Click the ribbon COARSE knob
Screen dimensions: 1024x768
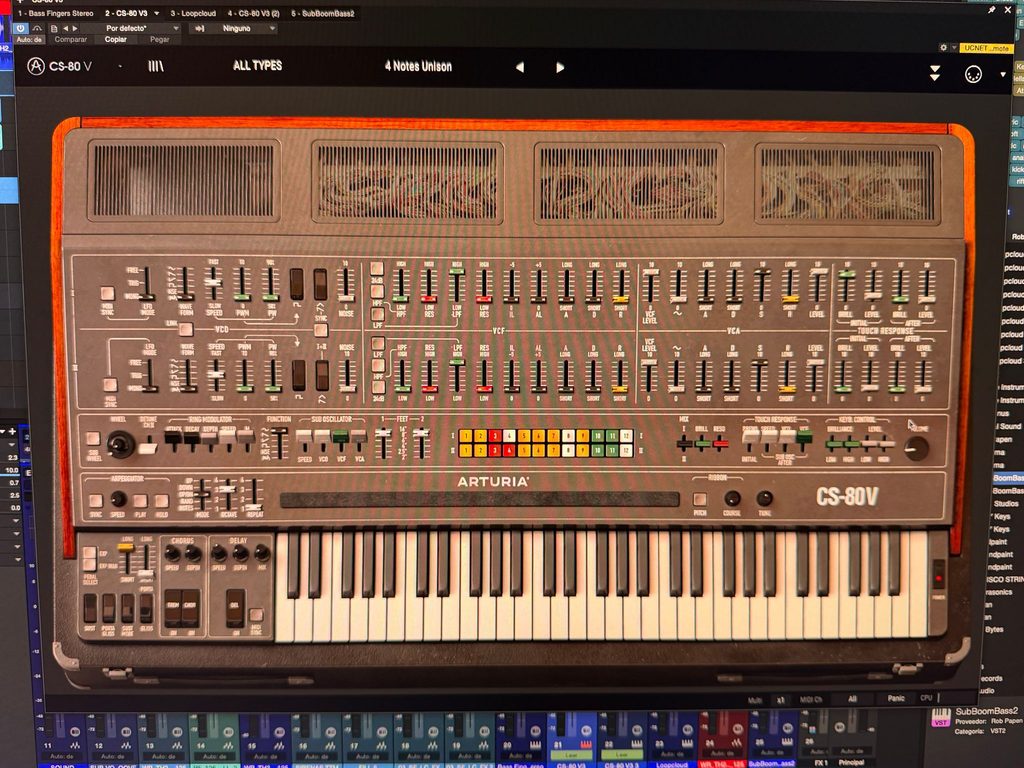pyautogui.click(x=732, y=499)
